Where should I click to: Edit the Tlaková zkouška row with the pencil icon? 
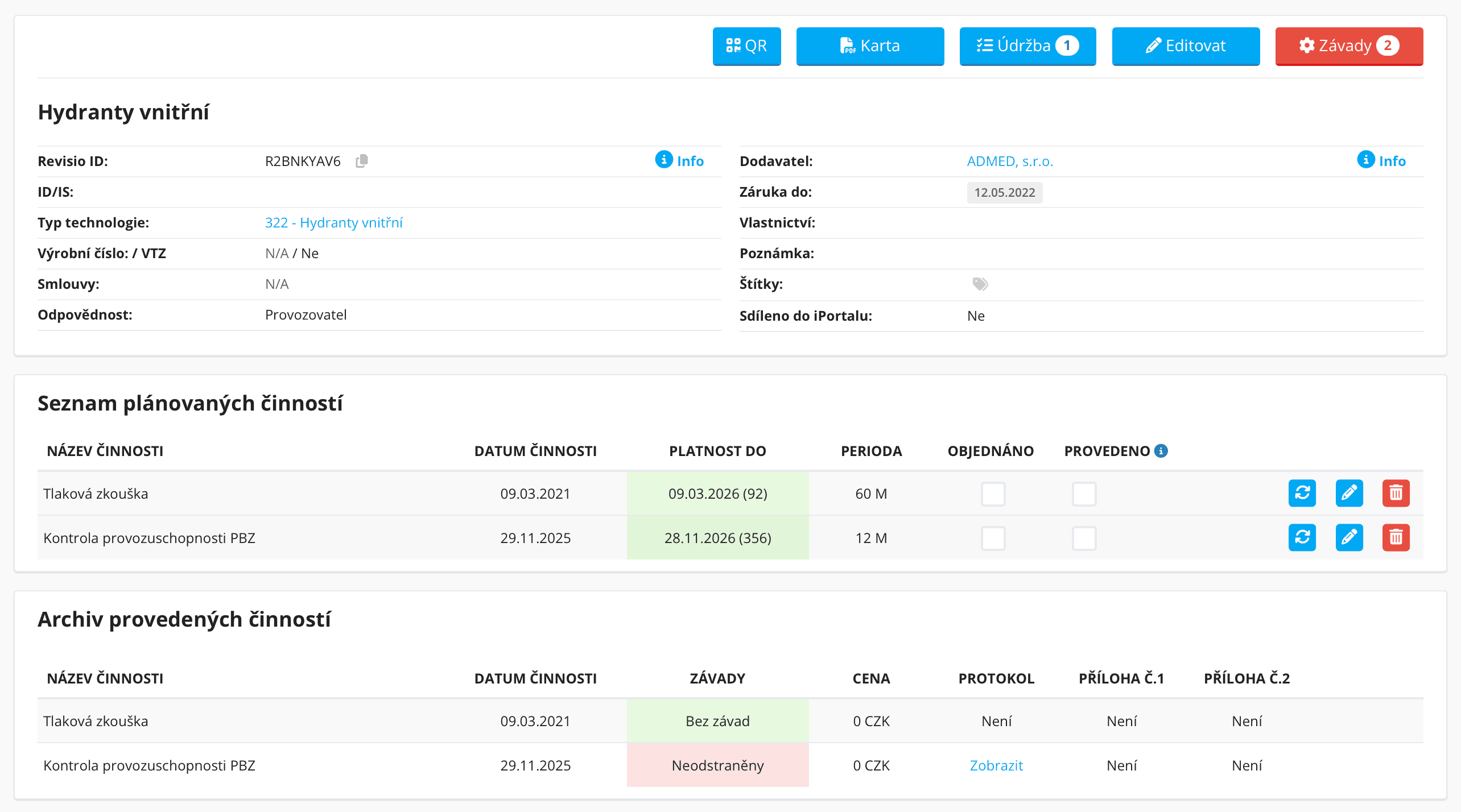1349,492
